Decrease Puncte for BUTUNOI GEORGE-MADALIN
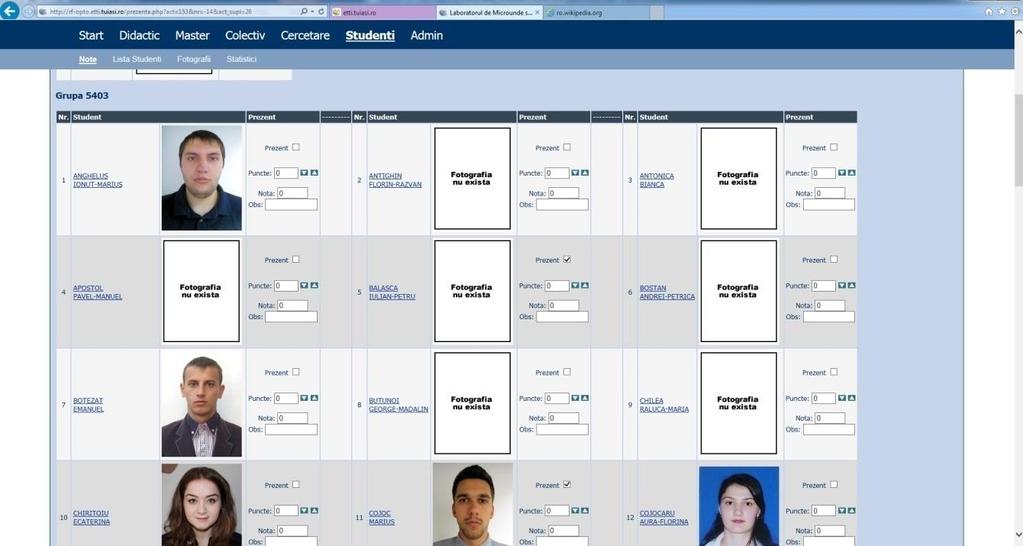 tap(575, 398)
